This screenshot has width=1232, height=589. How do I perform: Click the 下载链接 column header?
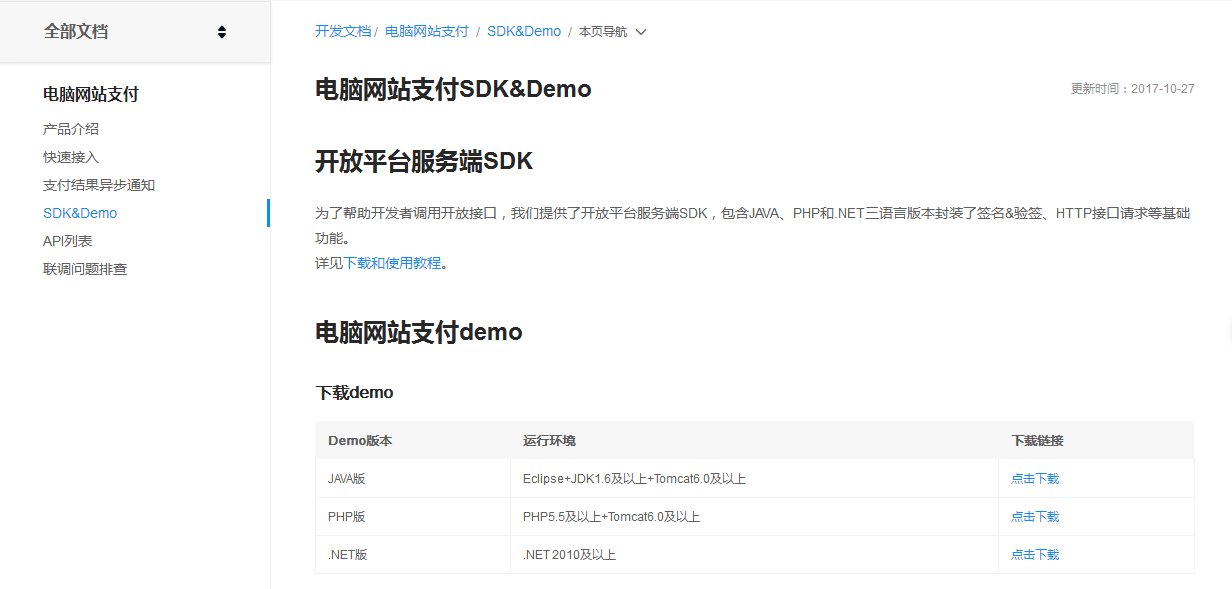1037,441
